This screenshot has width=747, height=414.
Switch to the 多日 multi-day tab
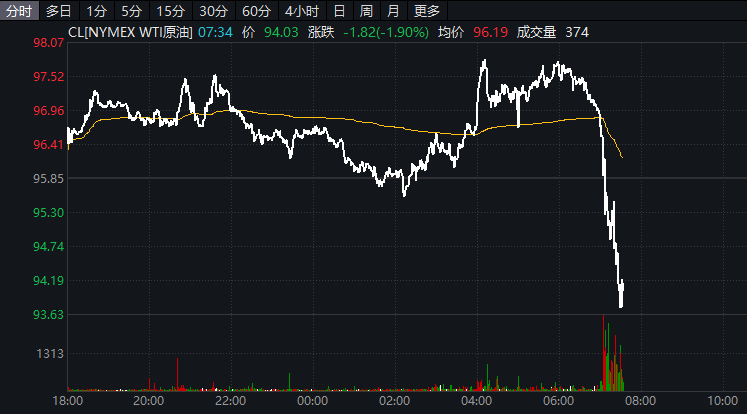tap(58, 11)
